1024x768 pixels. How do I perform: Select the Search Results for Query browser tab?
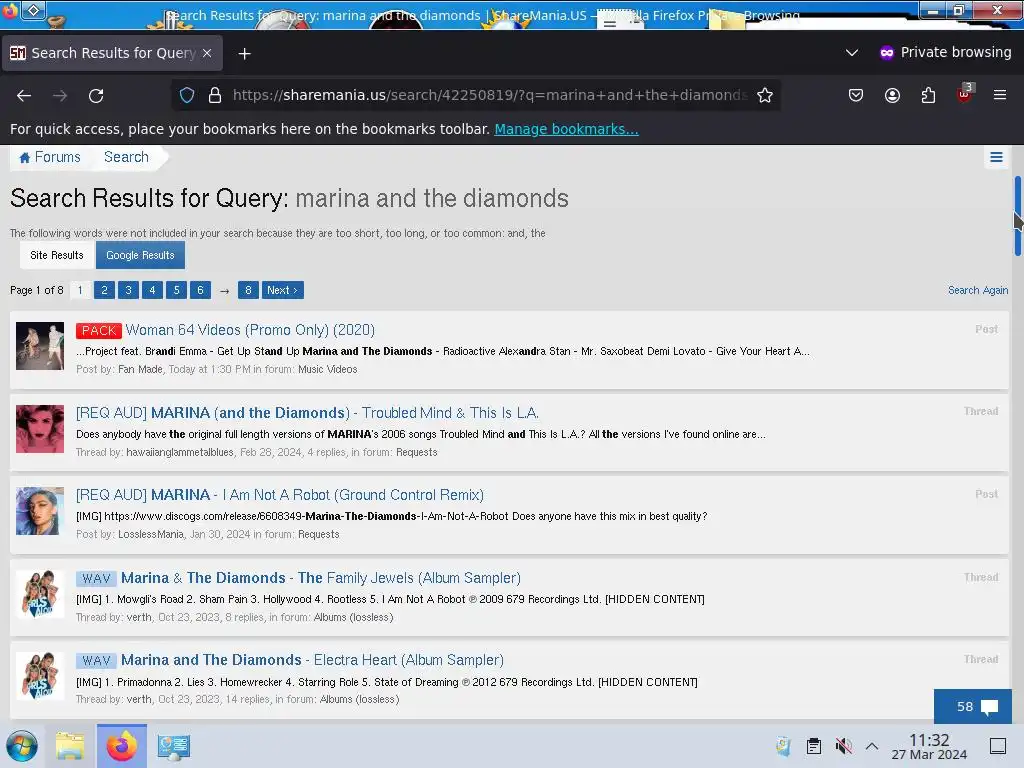112,53
